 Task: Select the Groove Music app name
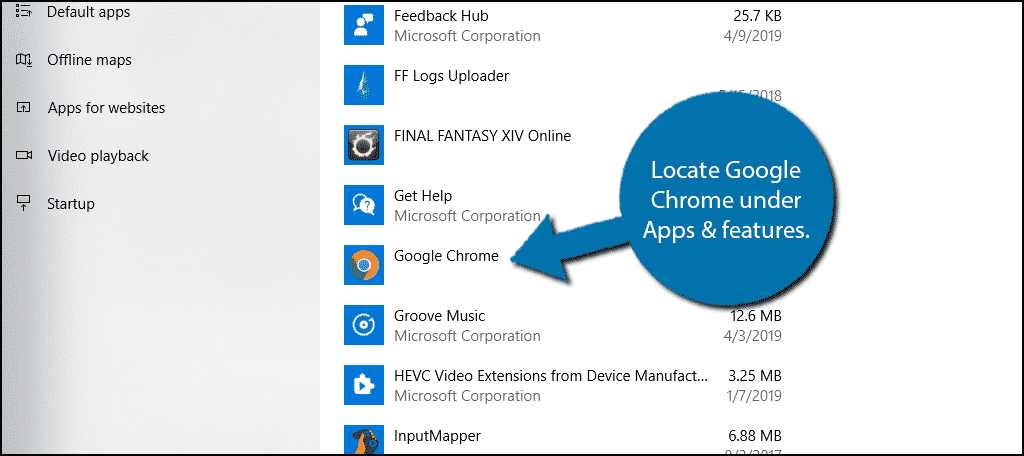click(440, 316)
